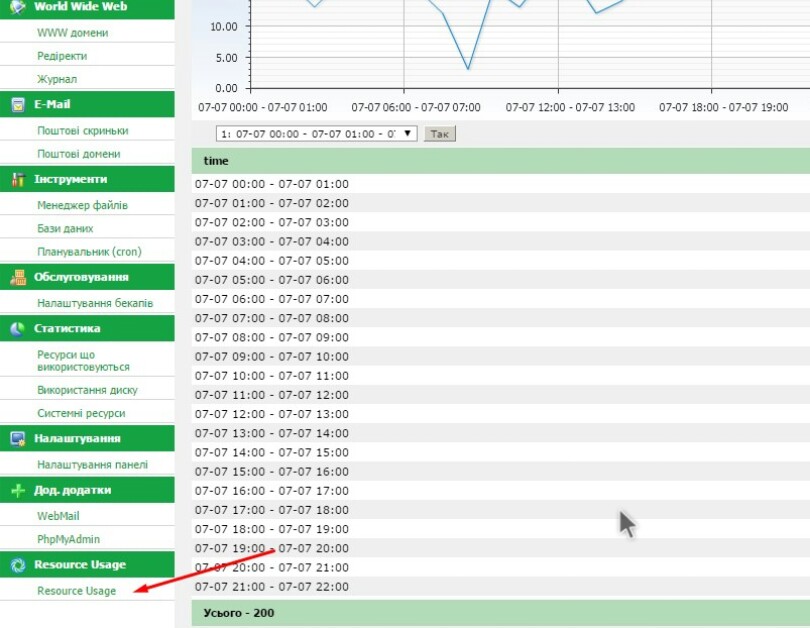
Task: Select row 07-07 10:00 - 07-07 11:00
Action: pyautogui.click(x=501, y=375)
